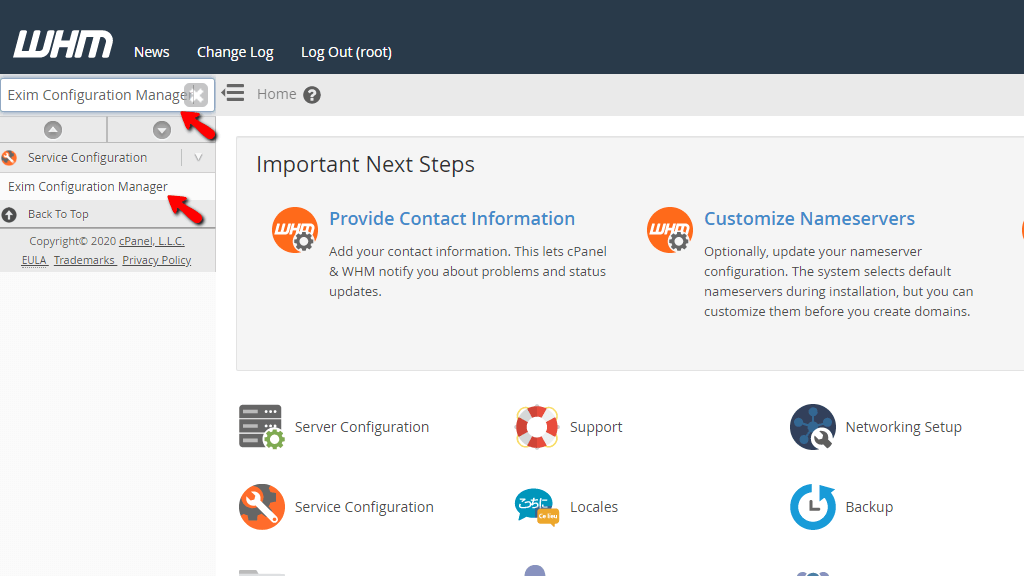The width and height of the screenshot is (1024, 576).
Task: Open the Trademarks link
Action: tap(84, 260)
